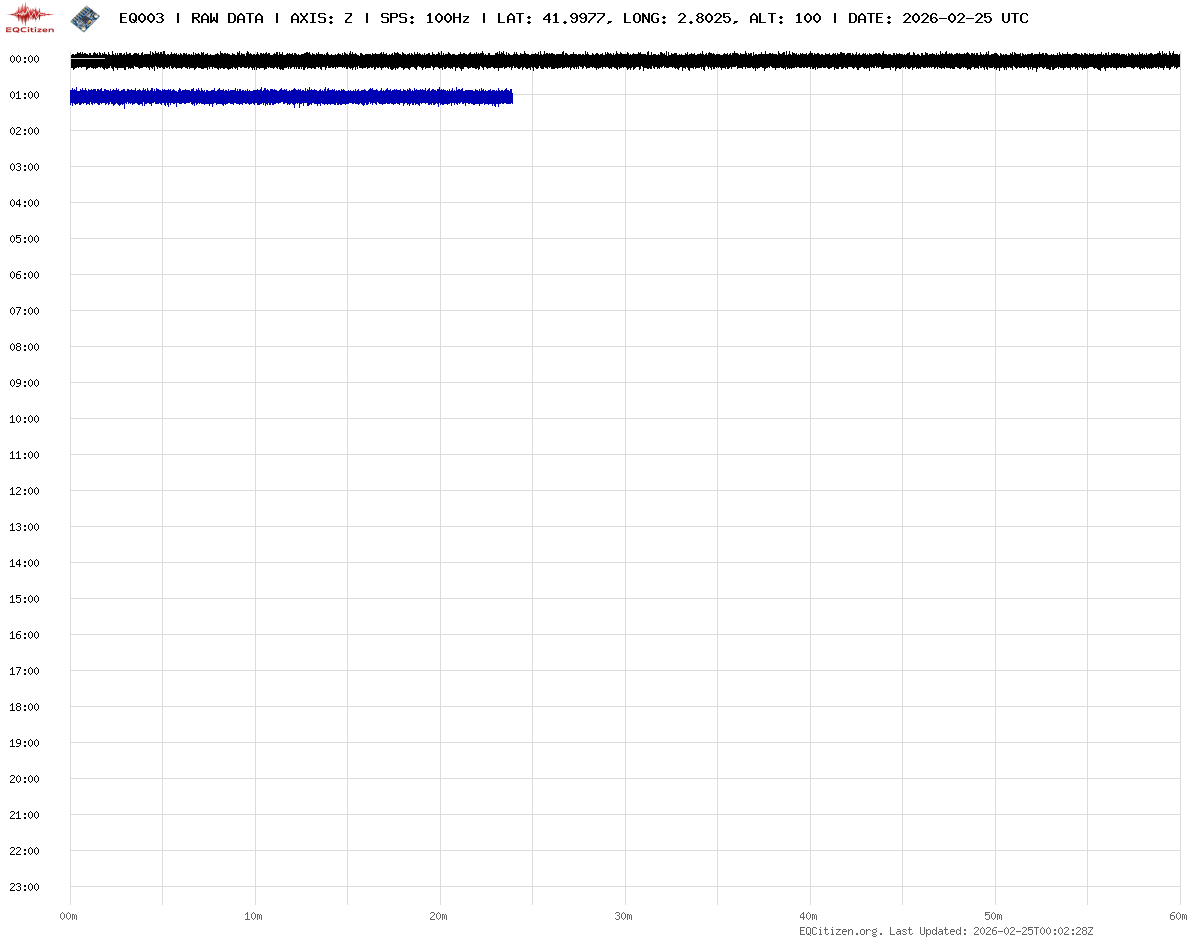The width and height of the screenshot is (1200, 940).
Task: Select the EQ003 station name in header
Action: tap(141, 18)
